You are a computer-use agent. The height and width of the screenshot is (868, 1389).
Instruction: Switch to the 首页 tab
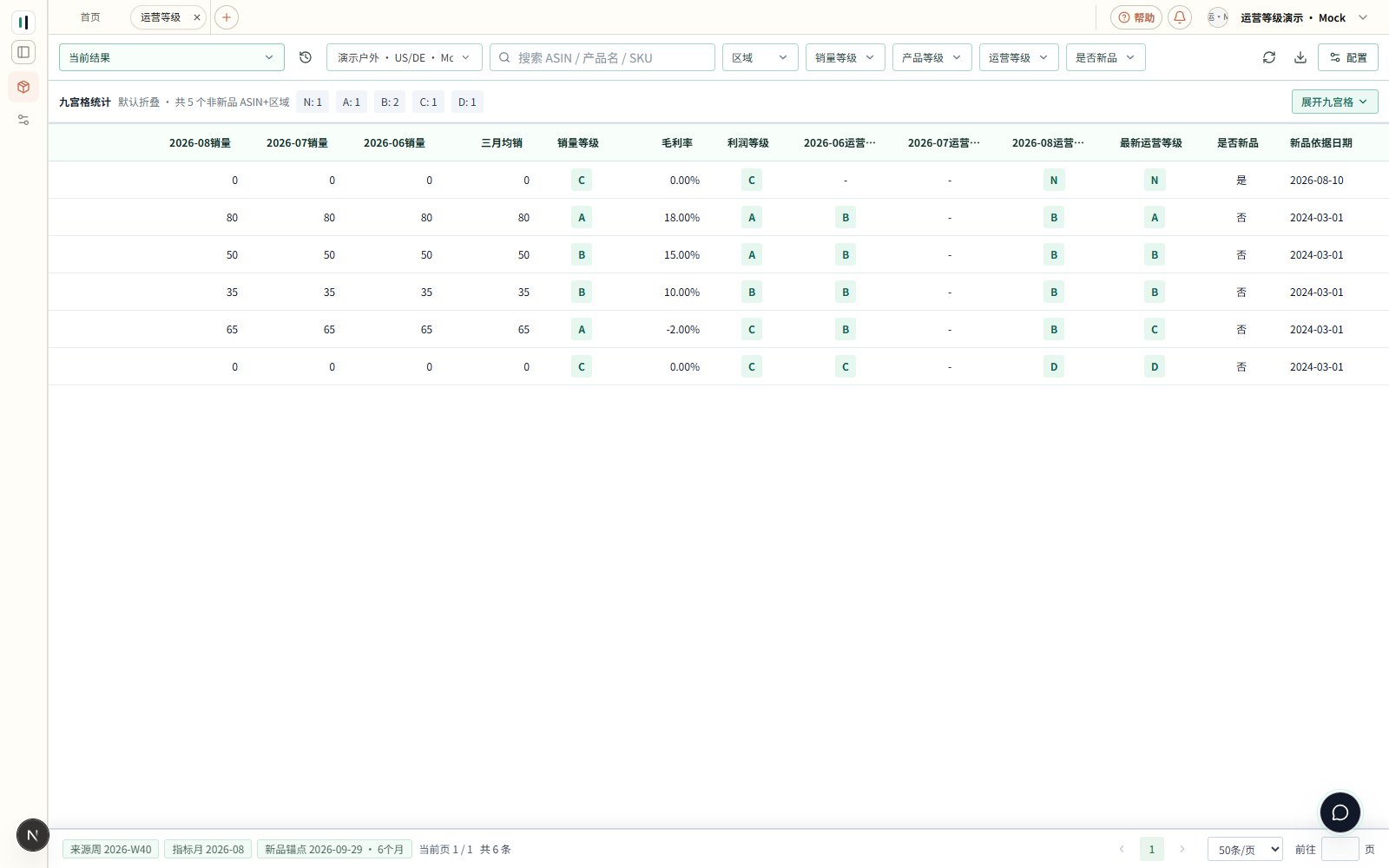pyautogui.click(x=90, y=17)
